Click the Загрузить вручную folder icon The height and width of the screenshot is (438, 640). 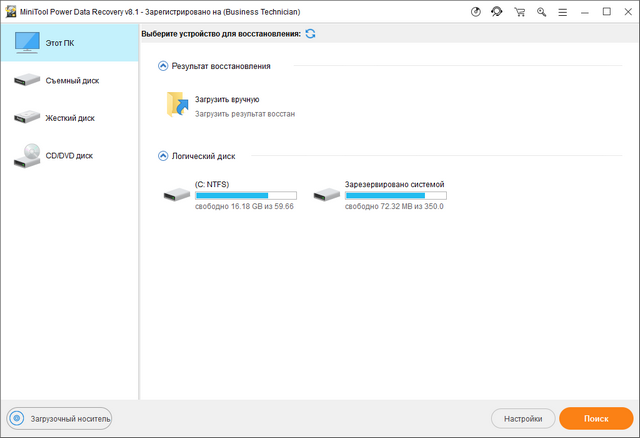point(178,104)
